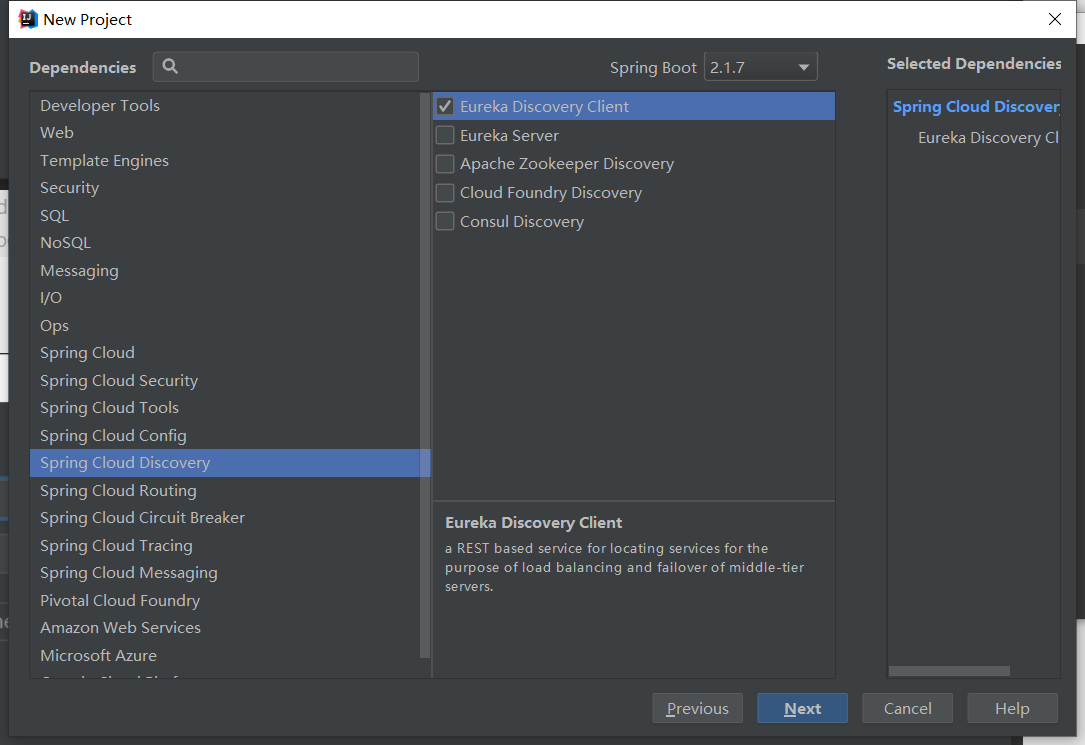The image size is (1085, 745).
Task: Click the Next button
Action: (x=803, y=708)
